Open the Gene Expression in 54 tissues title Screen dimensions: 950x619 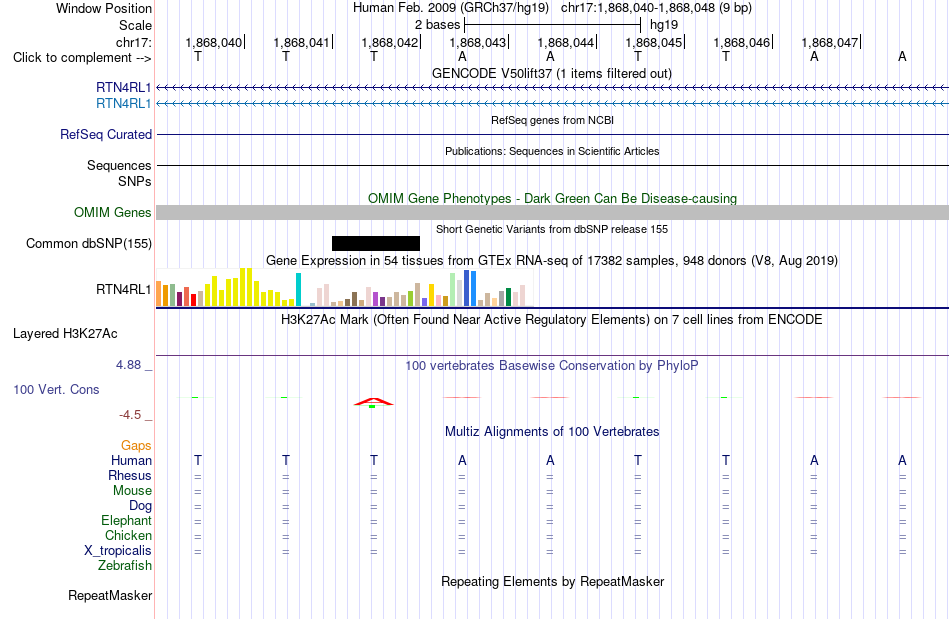(552, 260)
